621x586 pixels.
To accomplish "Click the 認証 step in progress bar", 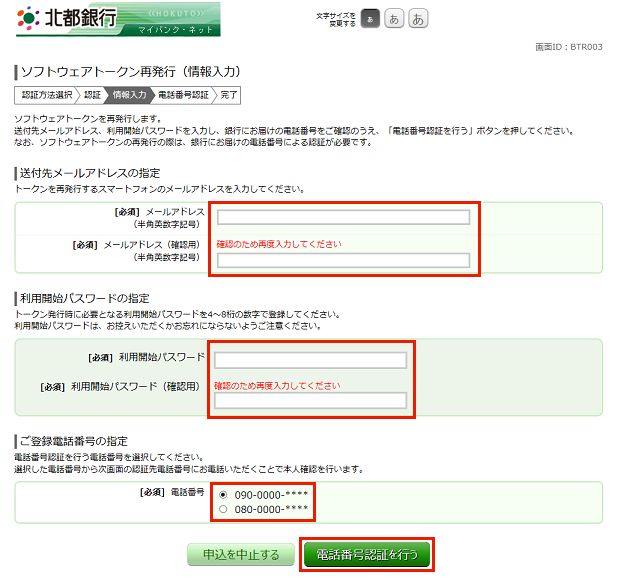I will point(93,95).
